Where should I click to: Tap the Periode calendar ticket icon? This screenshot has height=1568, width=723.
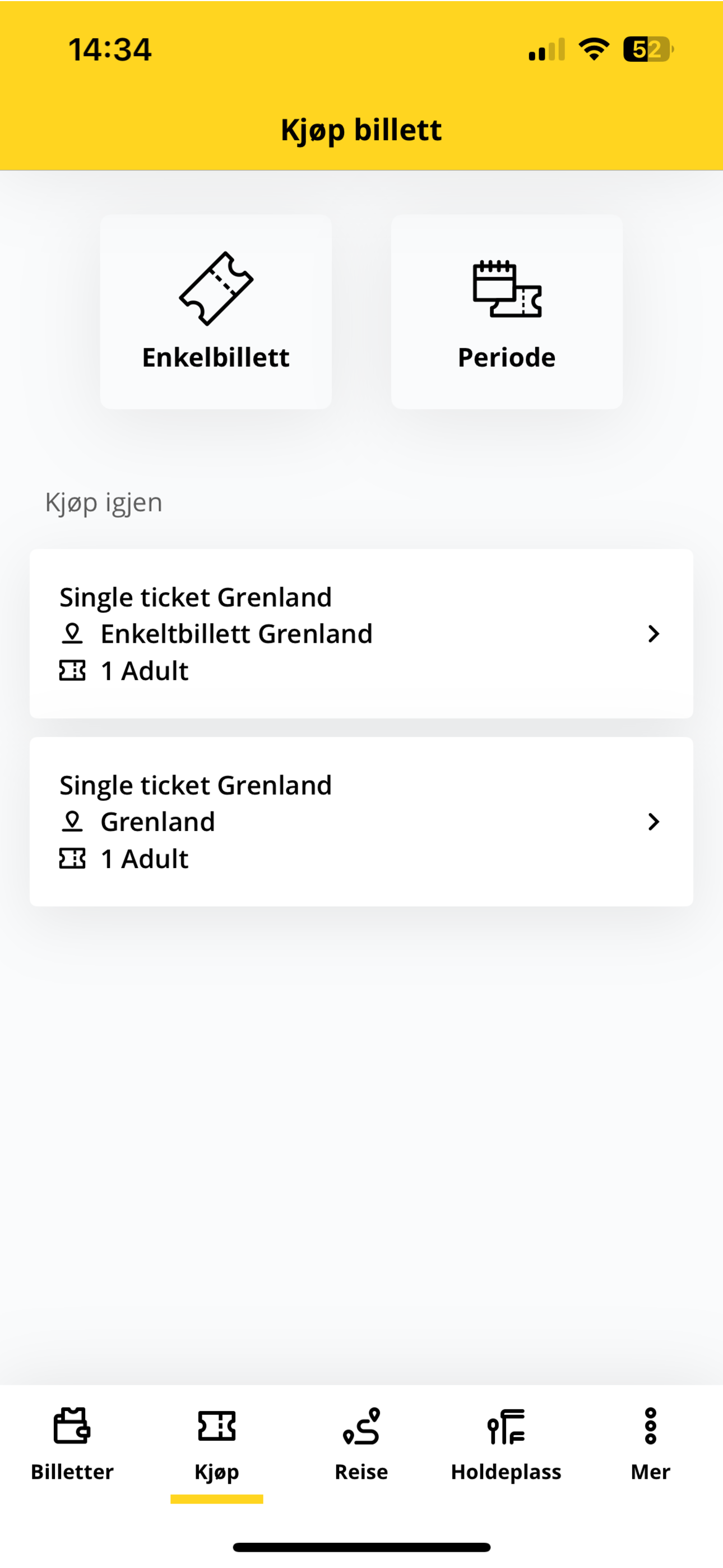point(507,288)
